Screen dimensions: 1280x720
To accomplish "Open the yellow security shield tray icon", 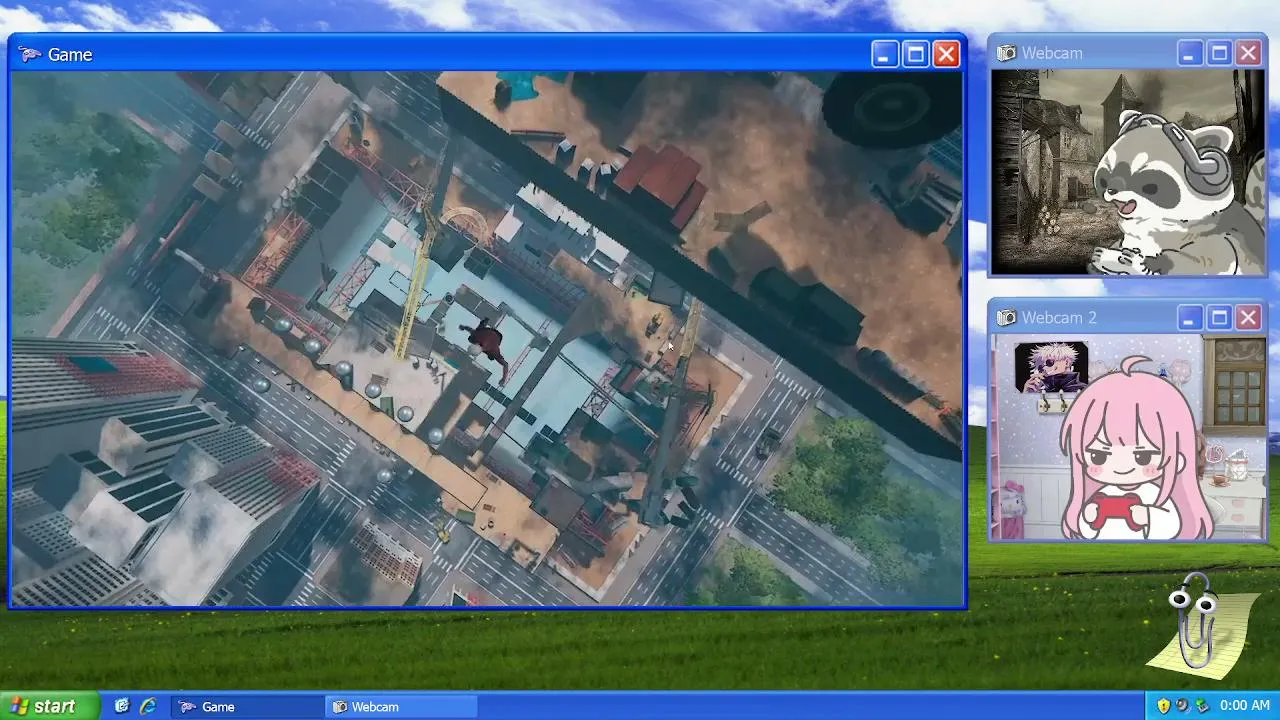I will click(x=1163, y=706).
